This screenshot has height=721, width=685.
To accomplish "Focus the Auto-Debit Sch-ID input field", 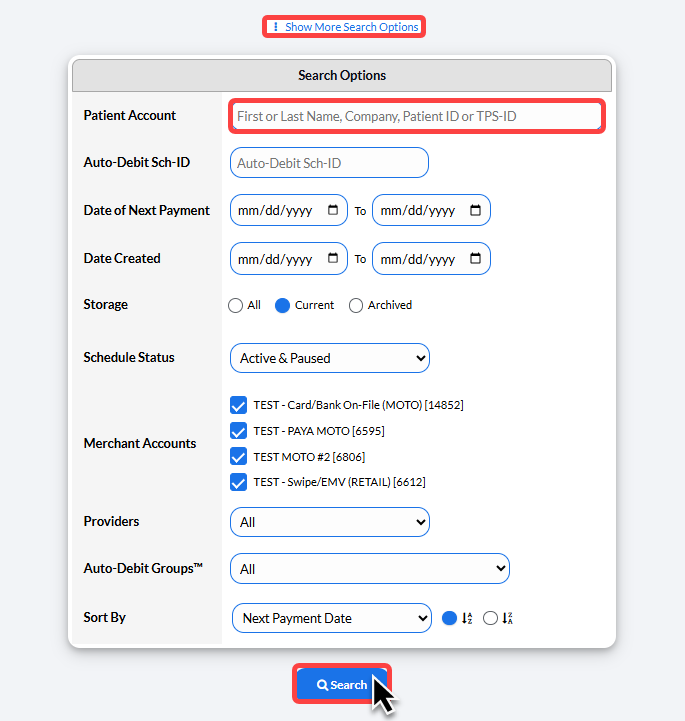I will click(329, 163).
